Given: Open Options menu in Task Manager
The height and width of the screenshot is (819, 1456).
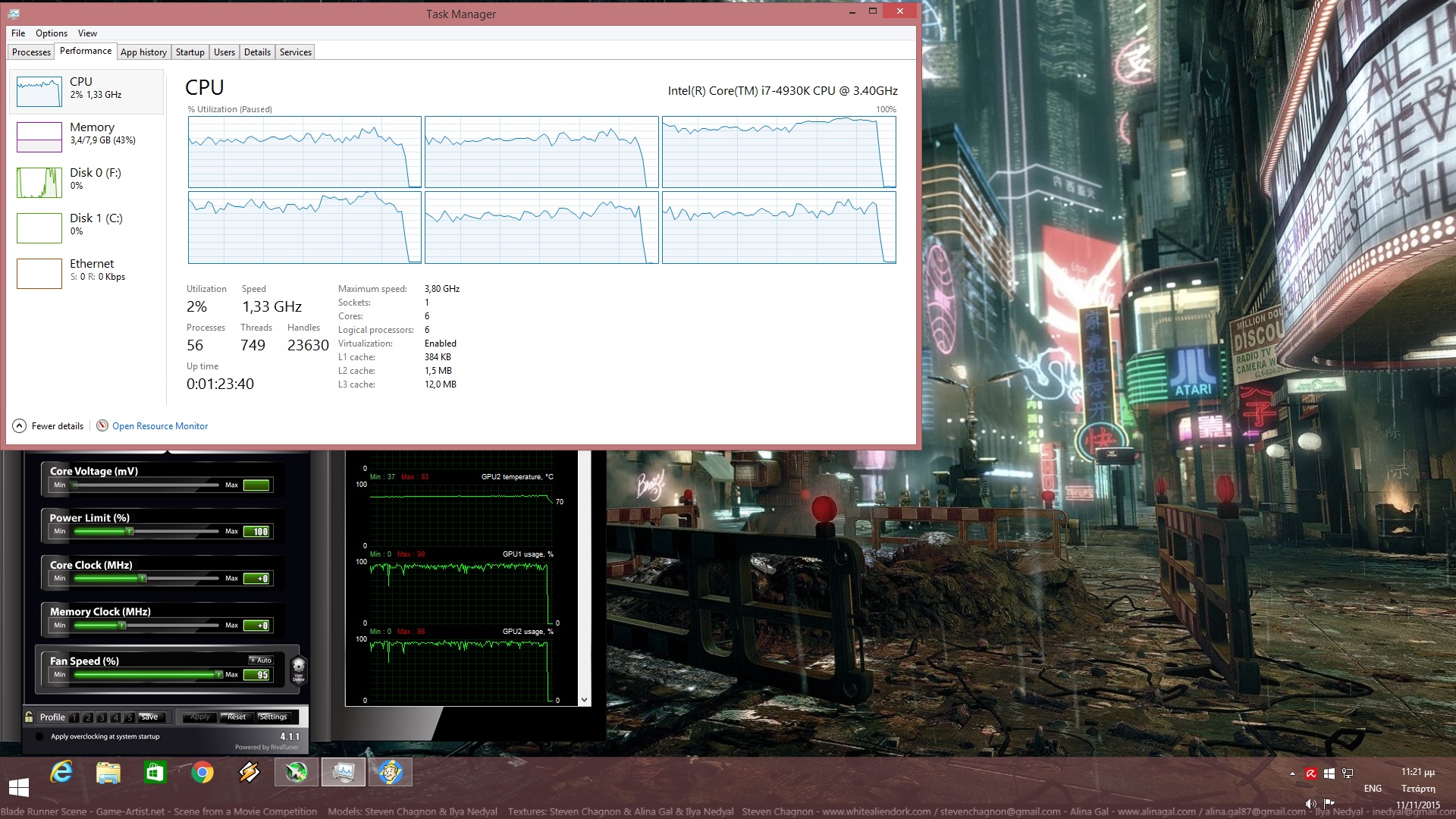Looking at the screenshot, I should [50, 33].
